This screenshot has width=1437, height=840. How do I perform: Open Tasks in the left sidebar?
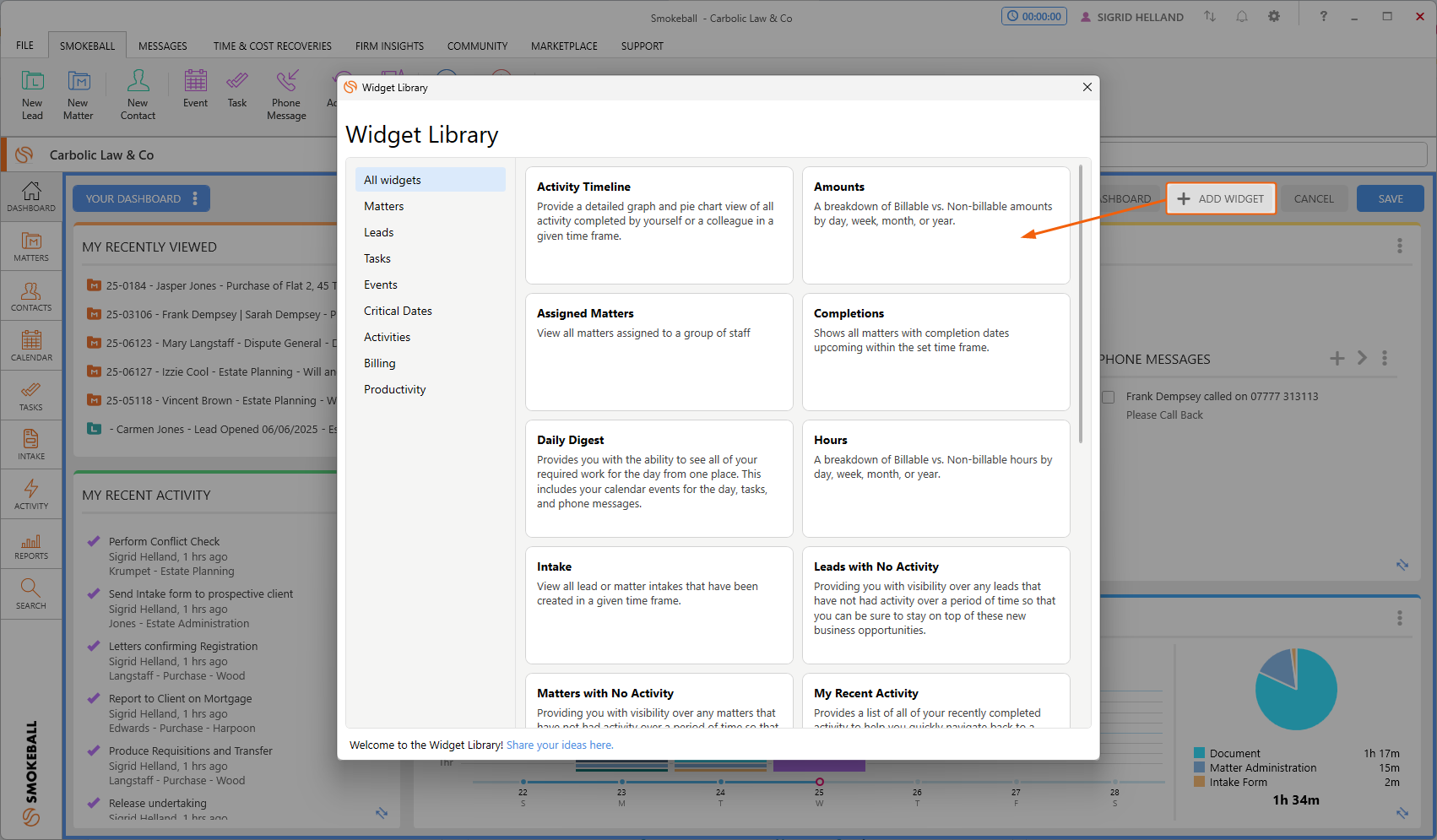(31, 396)
